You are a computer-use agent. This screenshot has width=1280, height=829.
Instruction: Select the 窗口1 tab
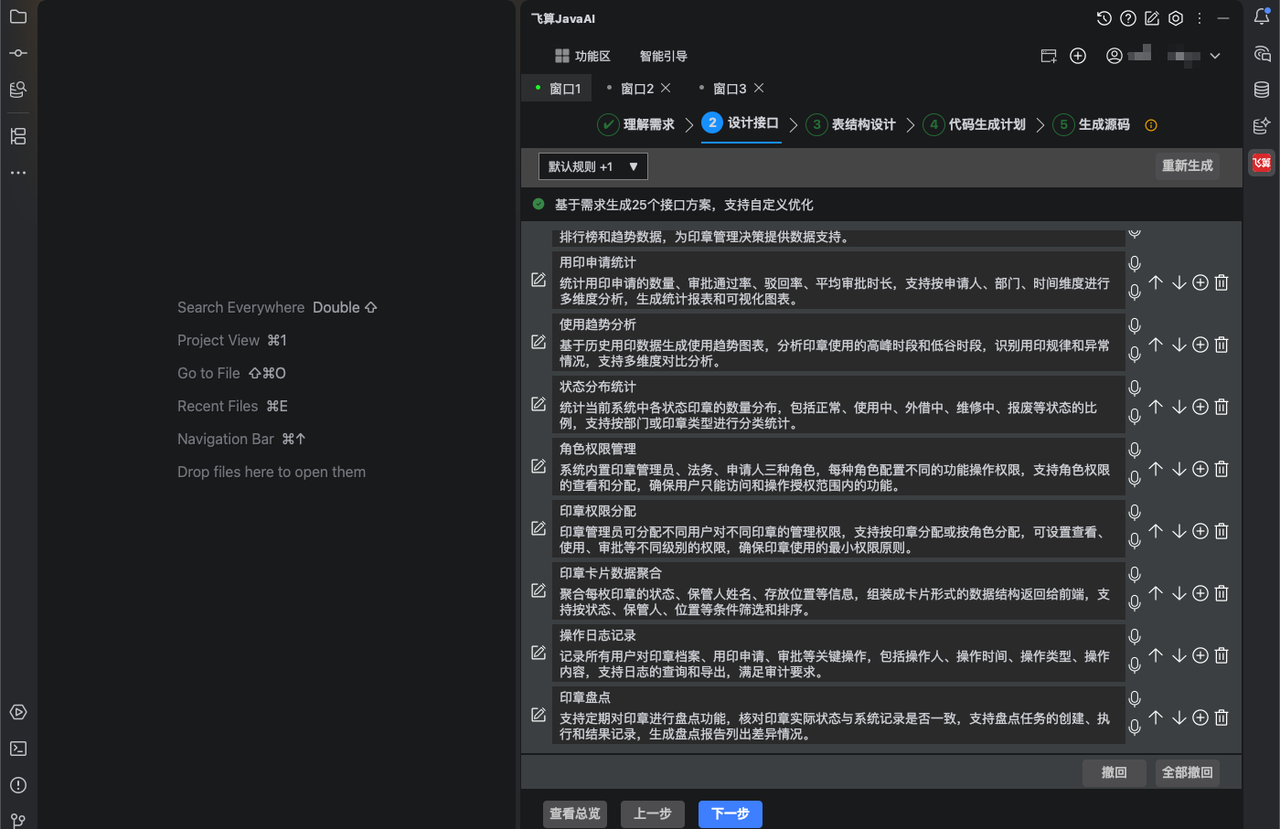point(557,88)
